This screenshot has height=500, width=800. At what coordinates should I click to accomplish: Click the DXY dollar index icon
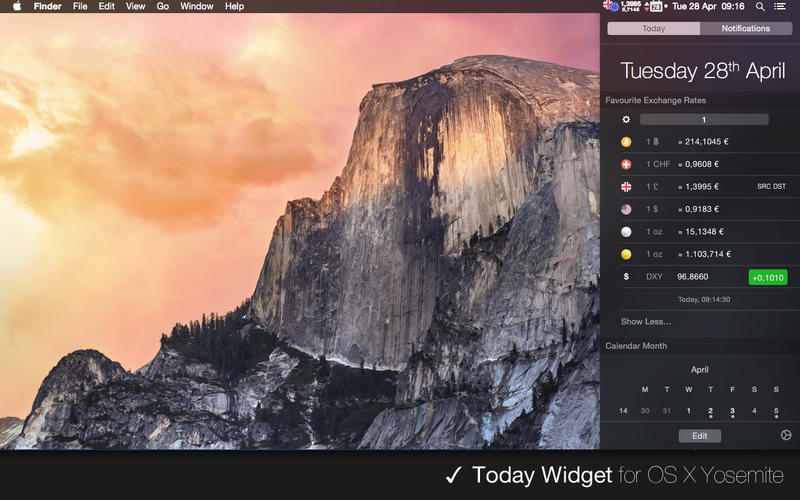(626, 277)
